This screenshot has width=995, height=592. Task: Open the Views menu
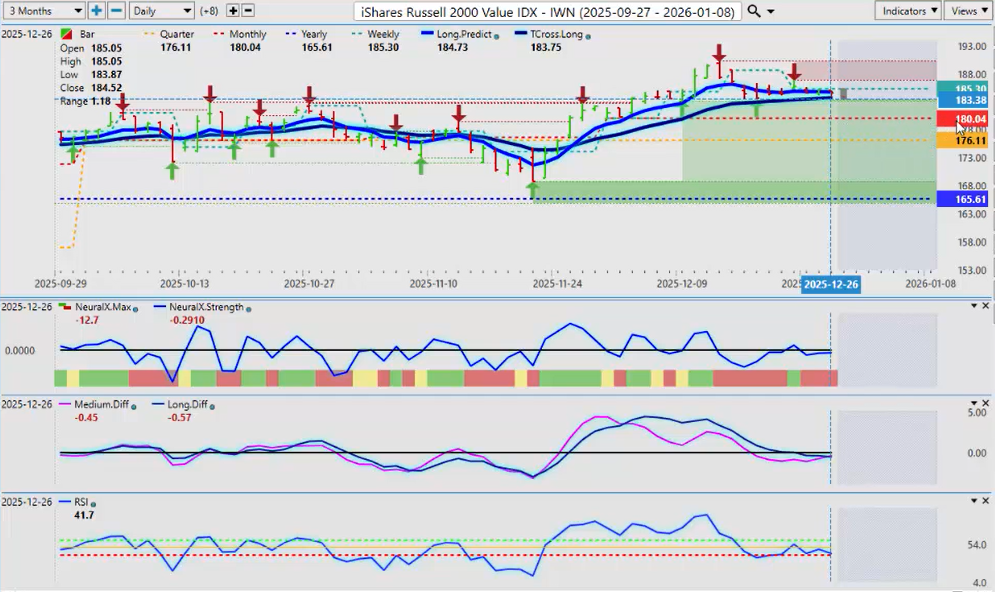point(968,10)
